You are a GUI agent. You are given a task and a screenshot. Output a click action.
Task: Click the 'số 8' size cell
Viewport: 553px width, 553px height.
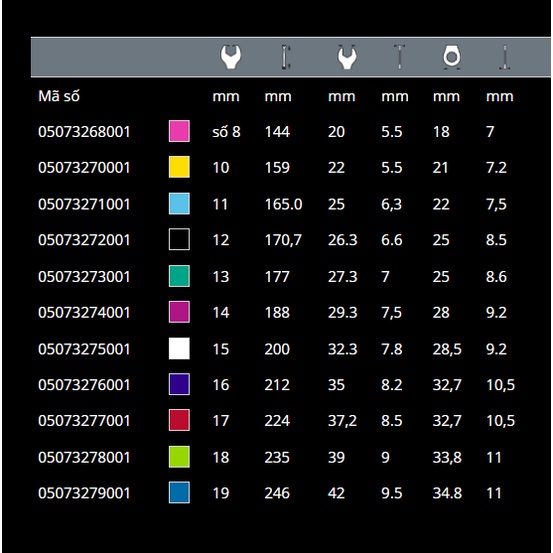[x=226, y=132]
